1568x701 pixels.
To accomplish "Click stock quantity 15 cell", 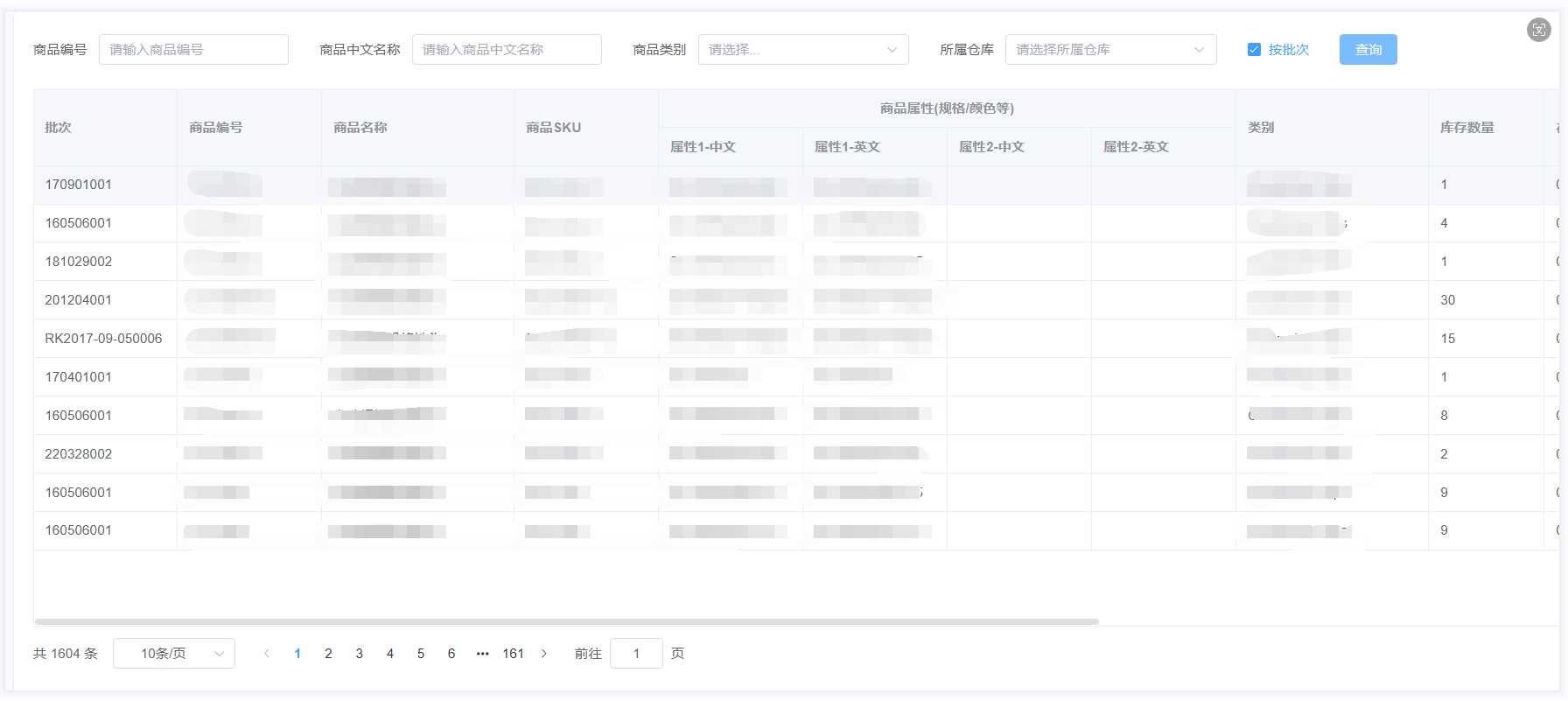I will 1486,339.
